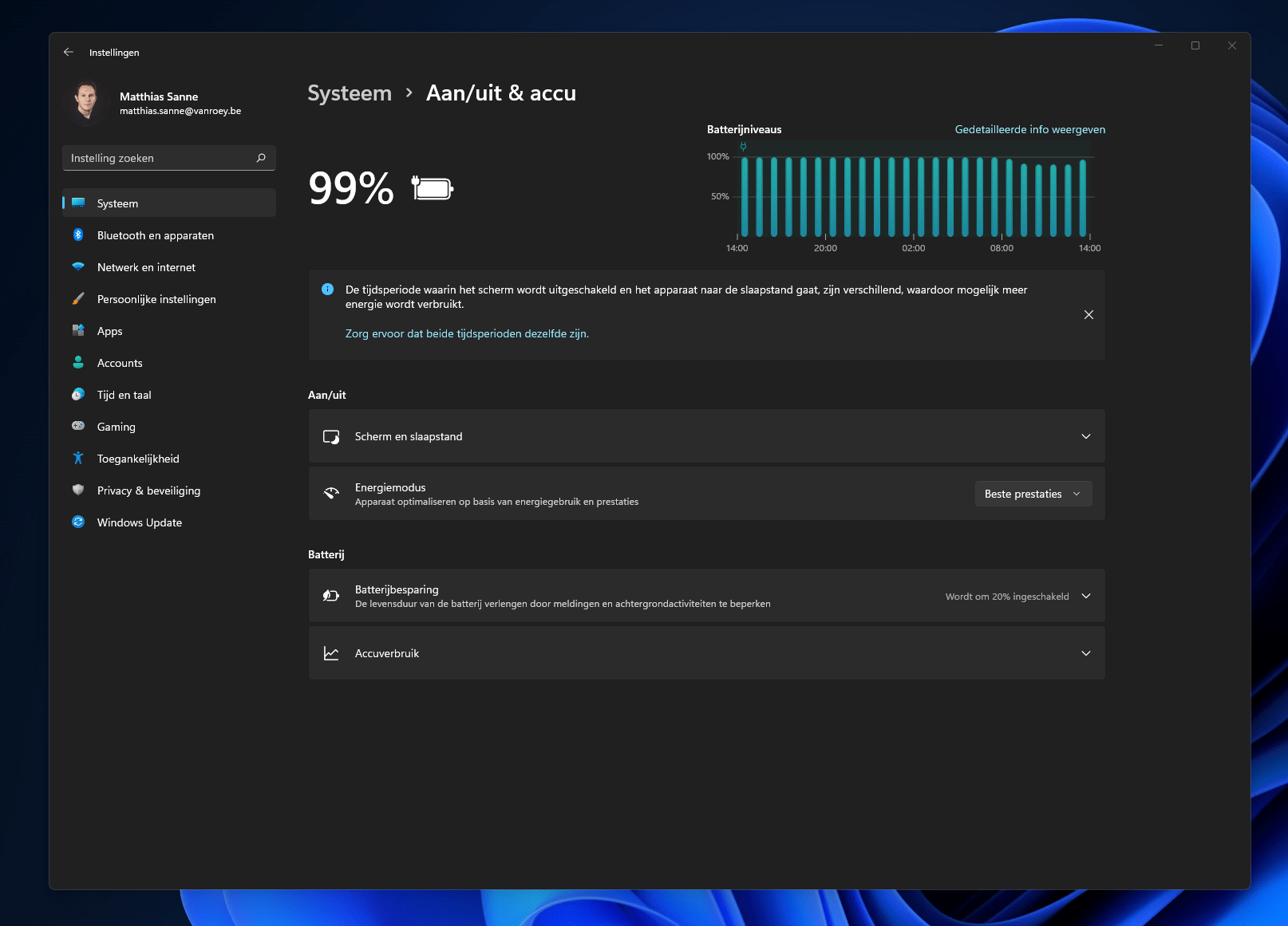
Task: Expand the Batterijbesparing options
Action: pyautogui.click(x=1086, y=596)
